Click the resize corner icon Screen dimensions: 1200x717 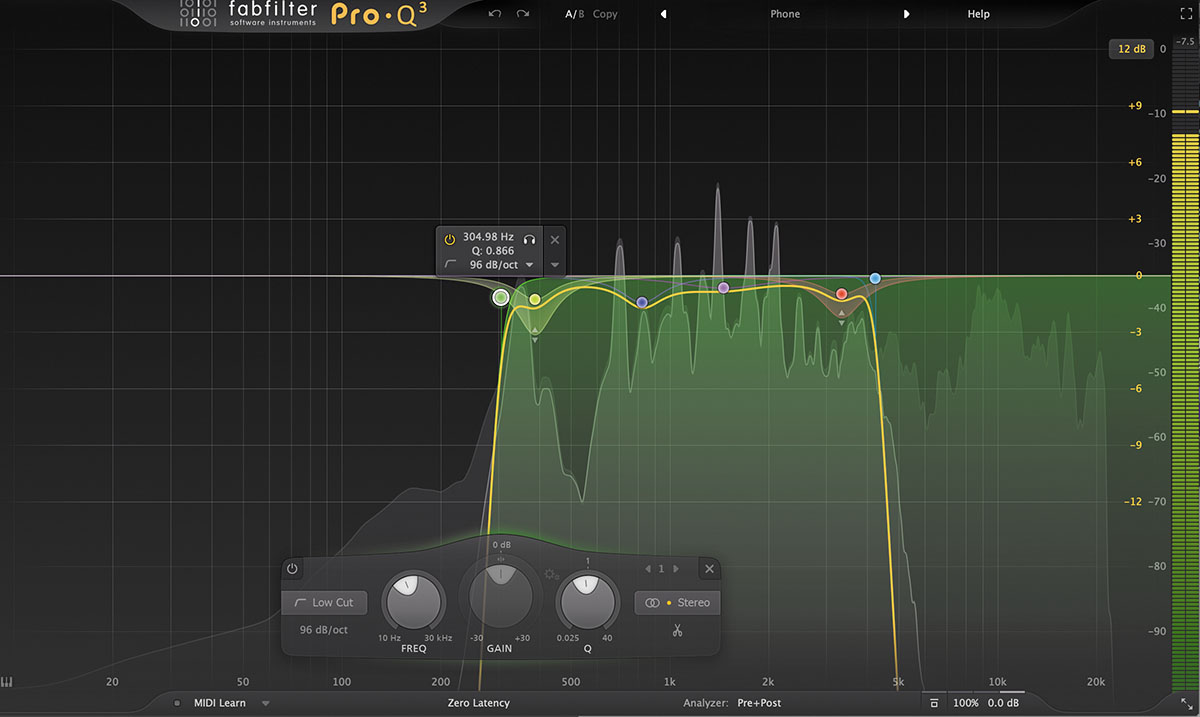click(x=1186, y=704)
